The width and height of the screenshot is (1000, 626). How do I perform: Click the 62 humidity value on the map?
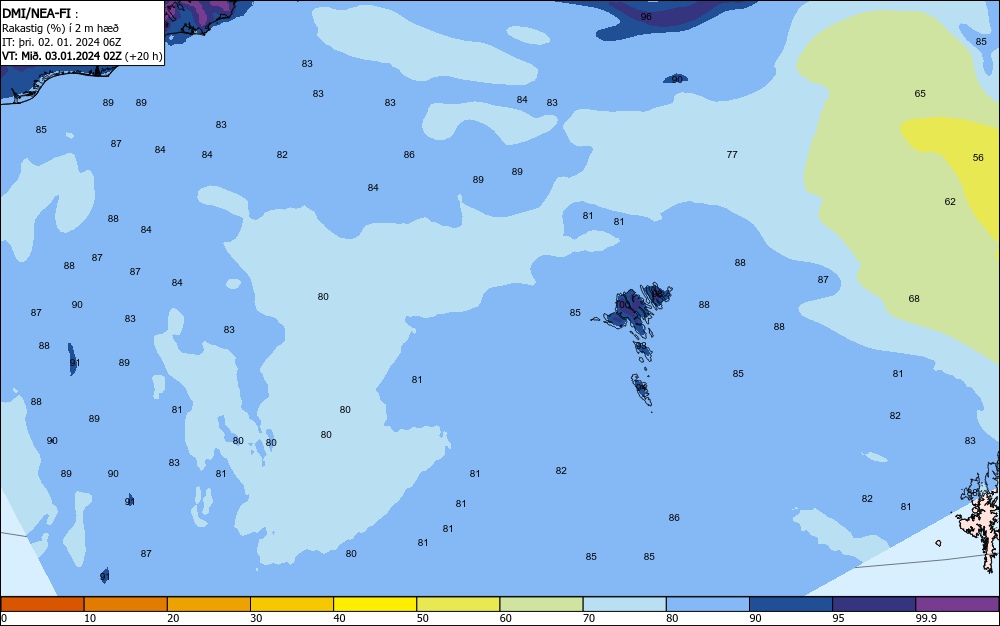tap(950, 201)
